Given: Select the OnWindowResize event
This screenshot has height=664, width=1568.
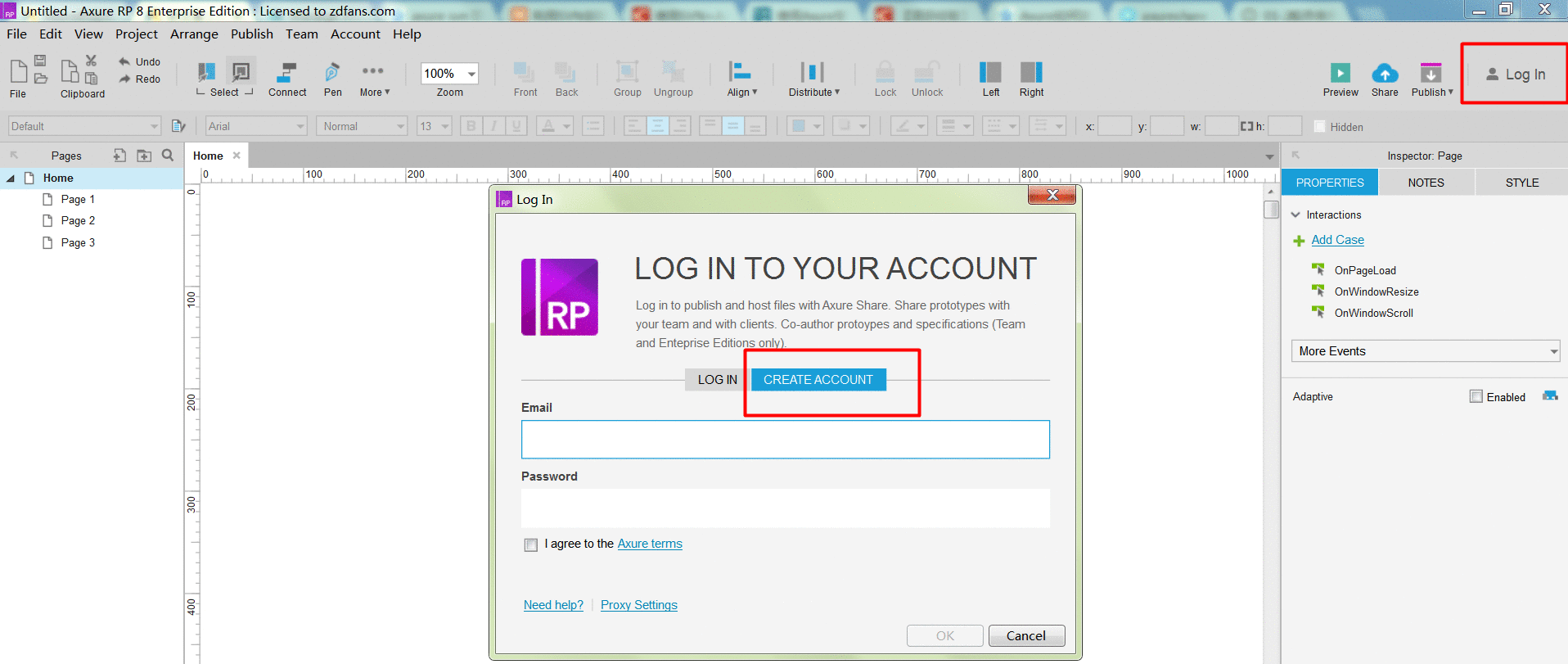Looking at the screenshot, I should point(1377,292).
